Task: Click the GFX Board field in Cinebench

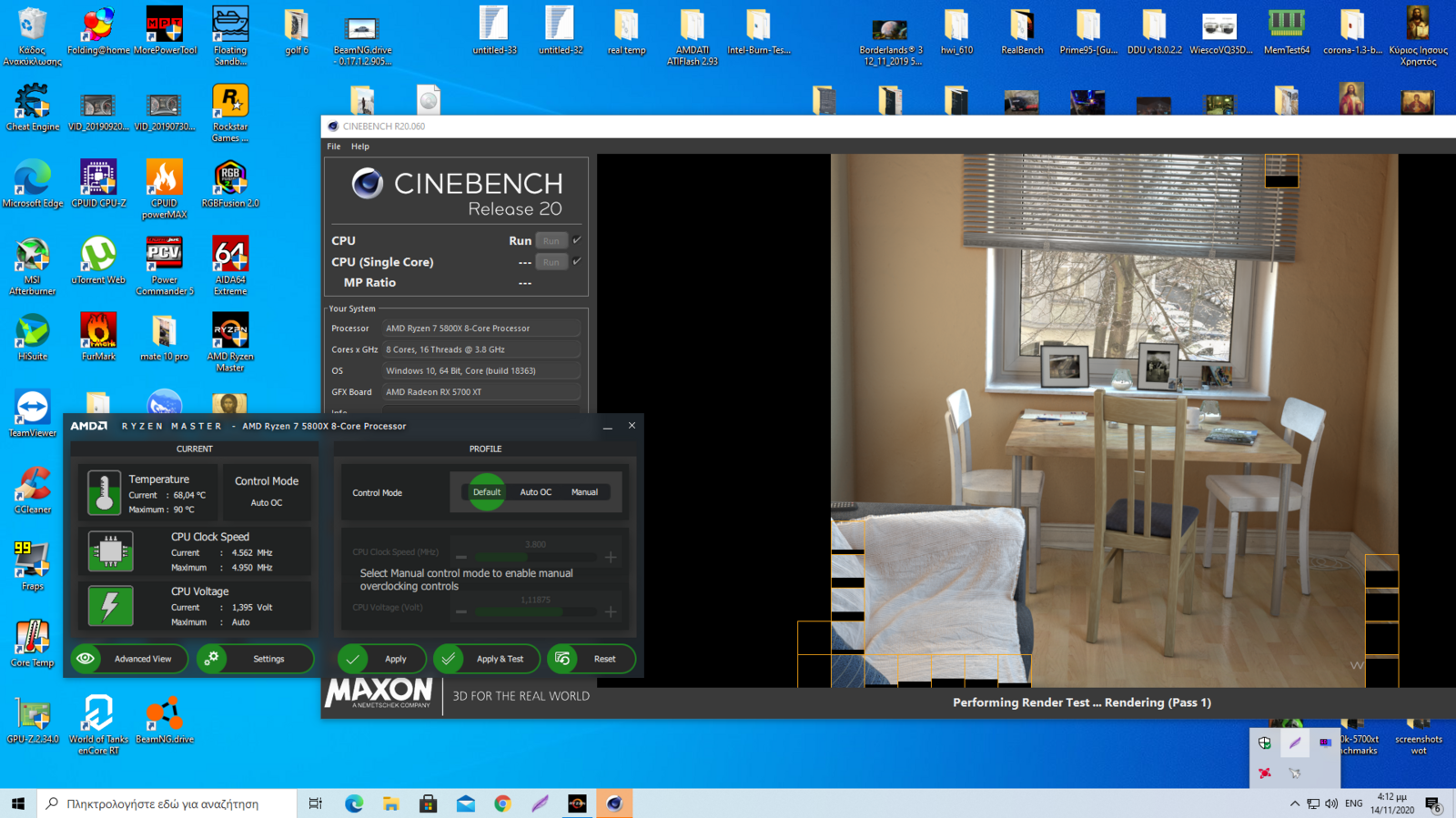Action: [x=480, y=392]
